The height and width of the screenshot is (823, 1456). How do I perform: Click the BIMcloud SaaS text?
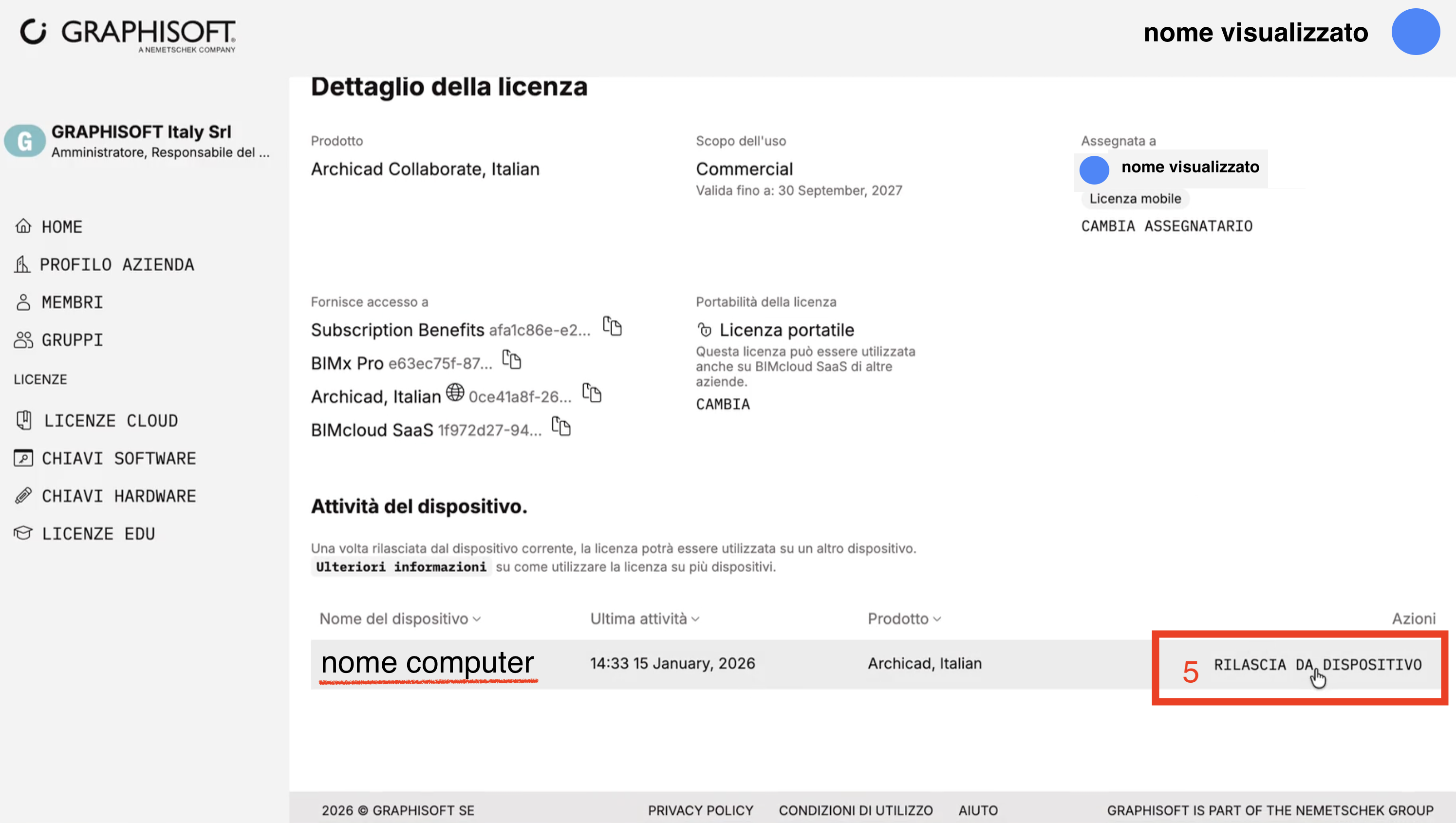pyautogui.click(x=372, y=430)
